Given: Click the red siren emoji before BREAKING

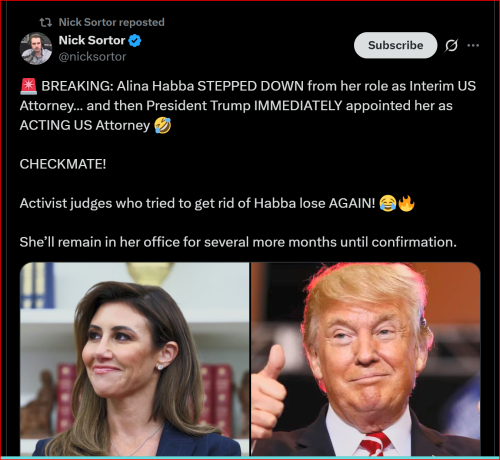Looking at the screenshot, I should (x=29, y=86).
